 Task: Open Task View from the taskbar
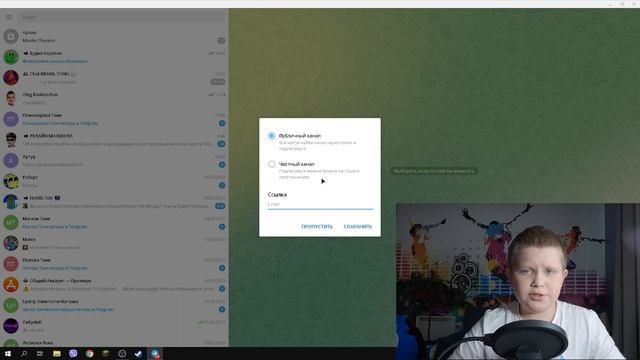click(40, 353)
